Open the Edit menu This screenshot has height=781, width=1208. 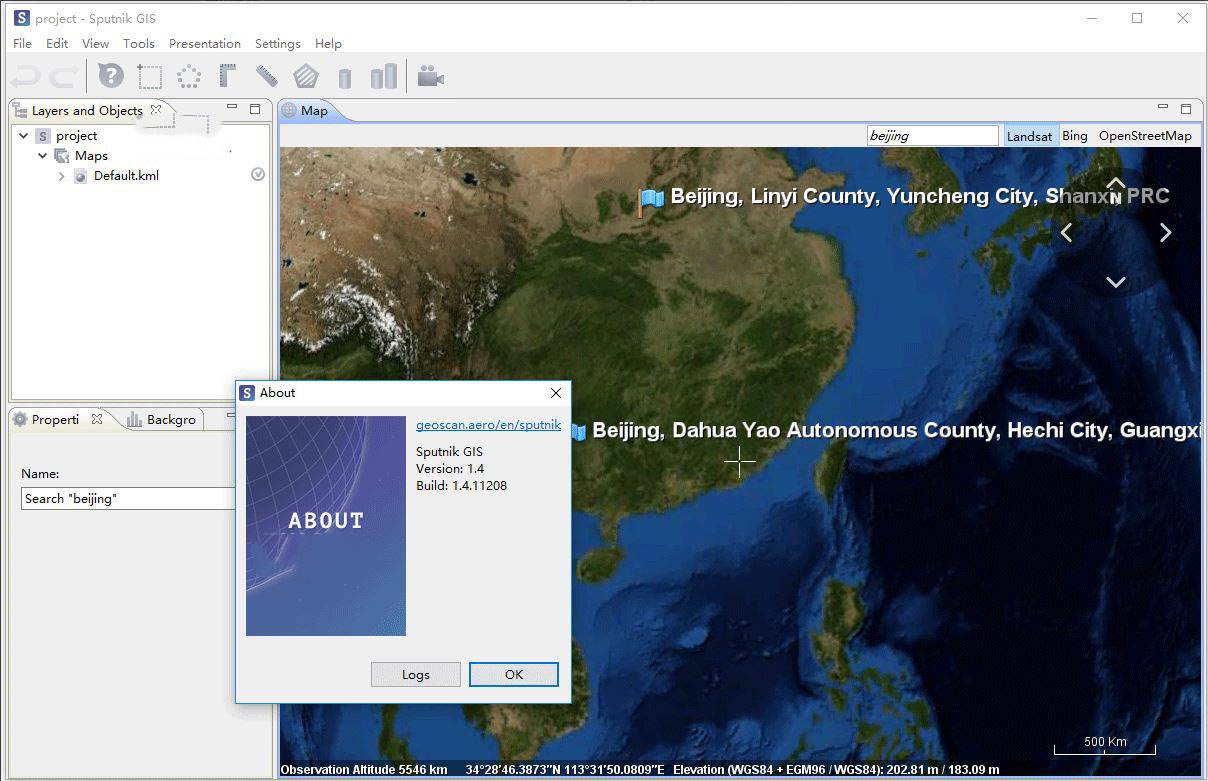click(57, 44)
